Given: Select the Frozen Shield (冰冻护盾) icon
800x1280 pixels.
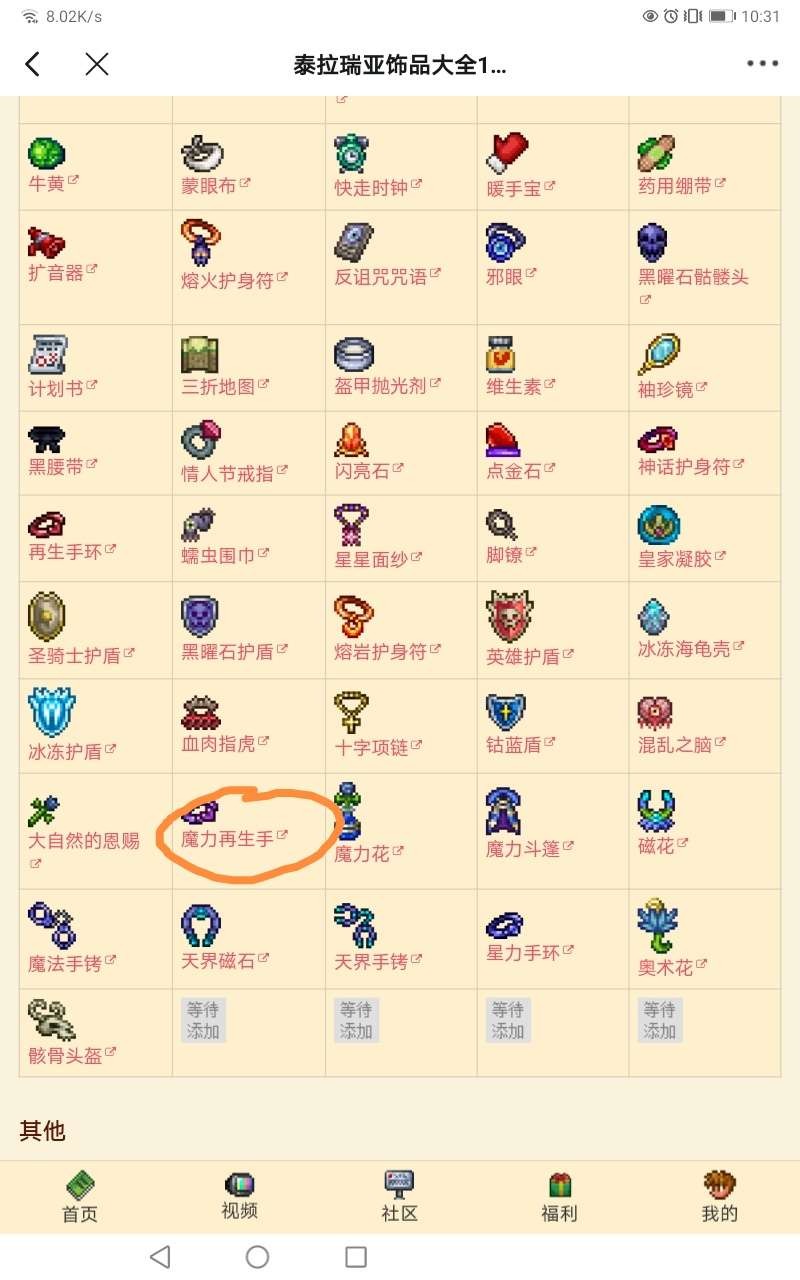Looking at the screenshot, I should pos(51,711).
